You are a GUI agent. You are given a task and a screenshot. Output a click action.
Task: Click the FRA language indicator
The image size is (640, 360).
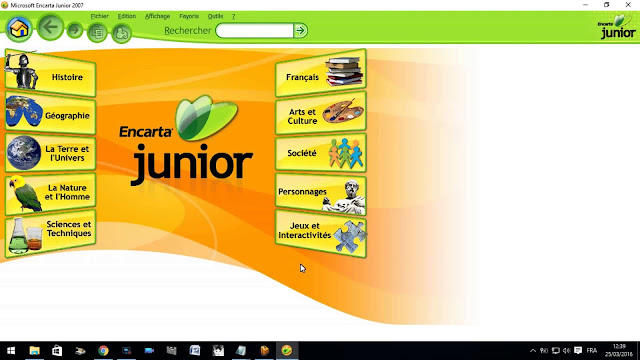(x=592, y=351)
